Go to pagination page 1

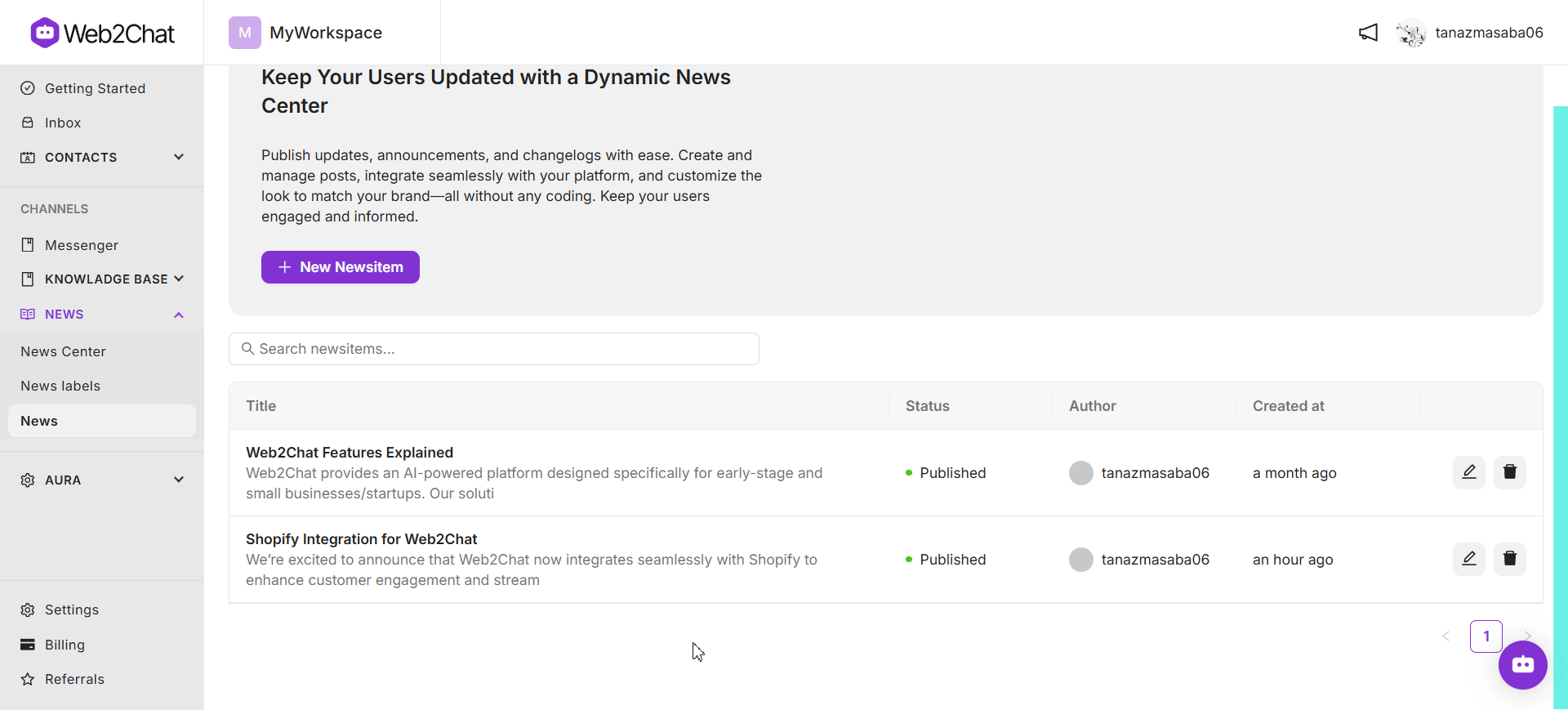pos(1486,636)
